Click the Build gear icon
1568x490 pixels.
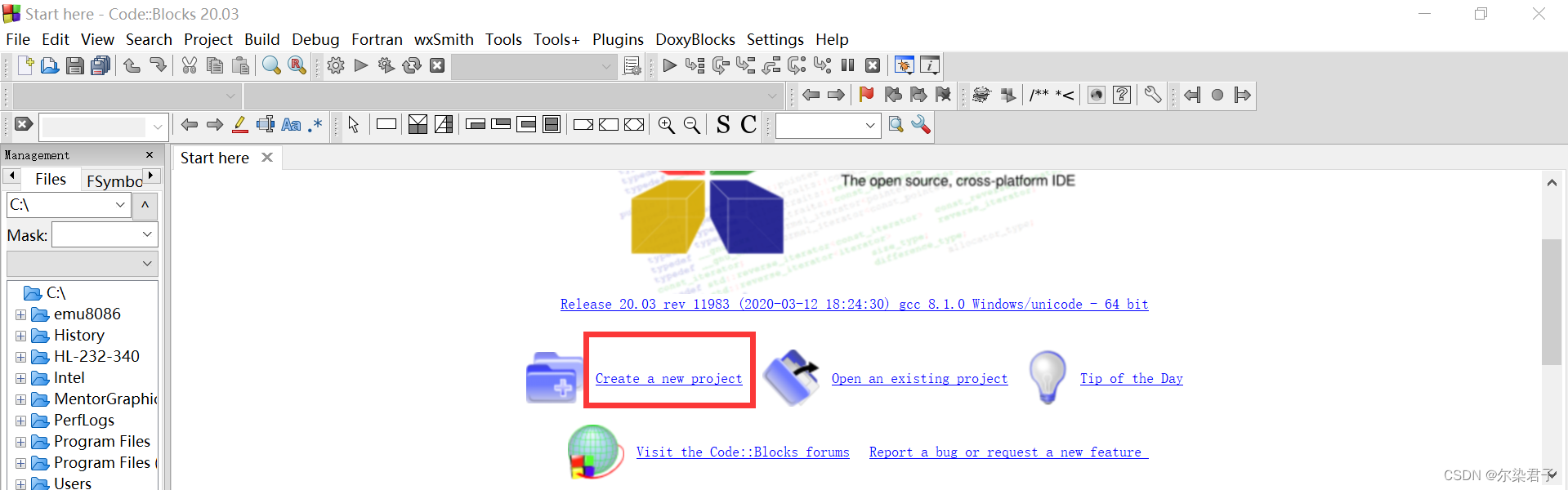pos(336,65)
